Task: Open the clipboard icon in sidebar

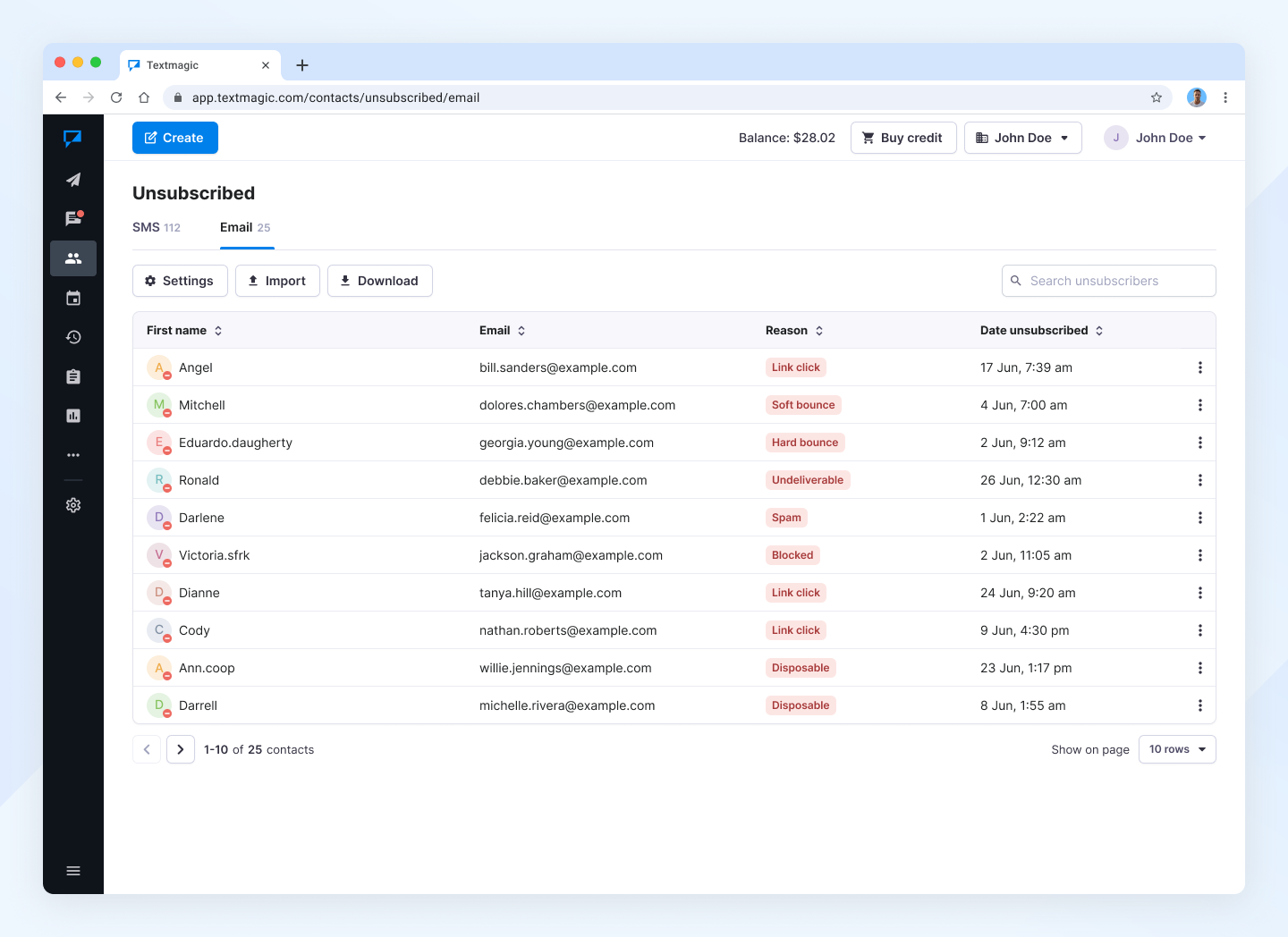Action: (73, 376)
